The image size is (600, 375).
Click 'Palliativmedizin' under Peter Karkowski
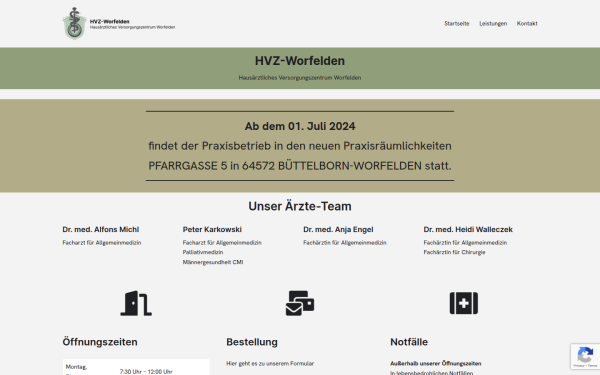pyautogui.click(x=203, y=252)
